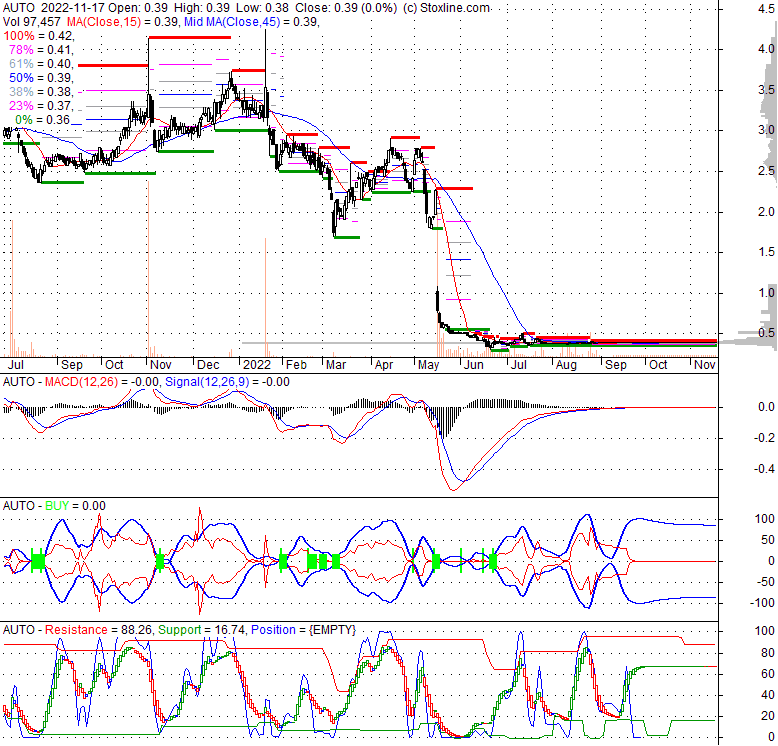The height and width of the screenshot is (746, 778).
Task: Click the 4.0 price axis value
Action: [x=766, y=49]
